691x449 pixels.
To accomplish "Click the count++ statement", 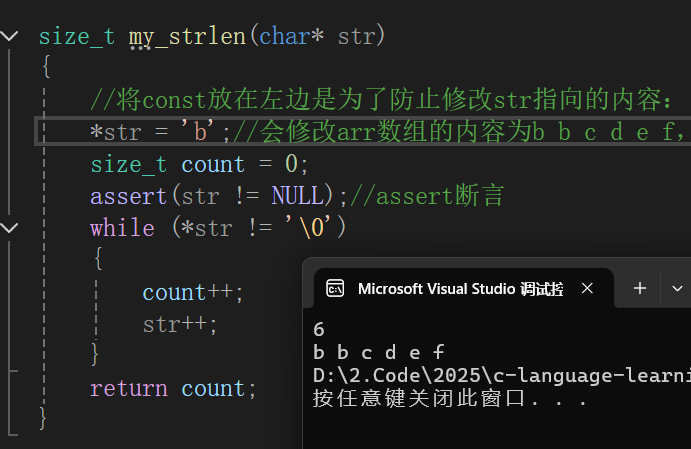I will [x=193, y=293].
